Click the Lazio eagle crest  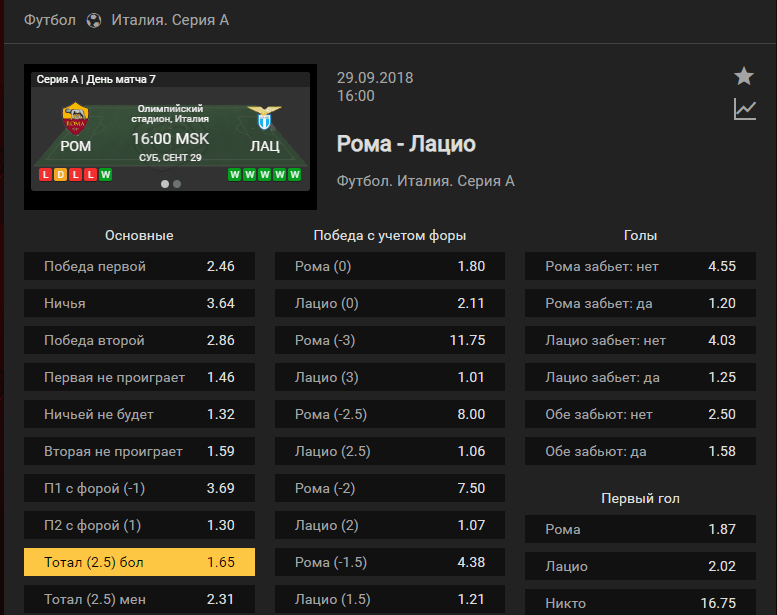[265, 117]
